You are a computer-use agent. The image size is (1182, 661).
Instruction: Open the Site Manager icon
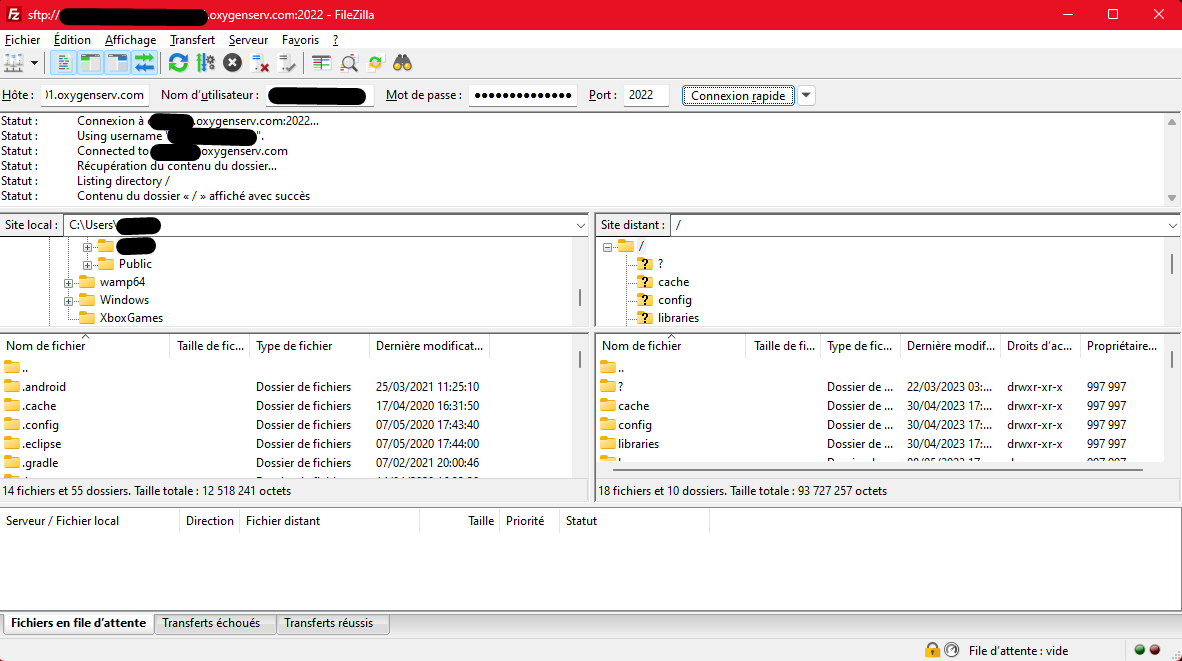click(14, 63)
